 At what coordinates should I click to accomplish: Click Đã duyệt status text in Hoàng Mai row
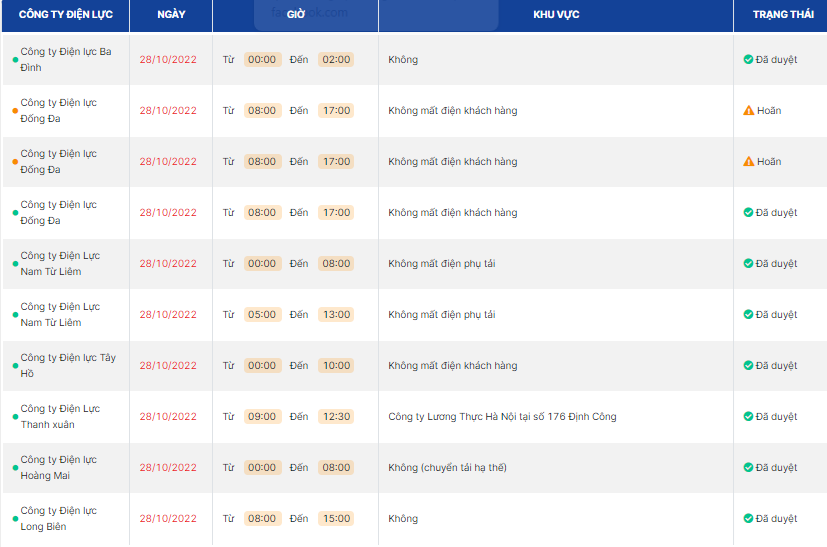click(x=776, y=467)
